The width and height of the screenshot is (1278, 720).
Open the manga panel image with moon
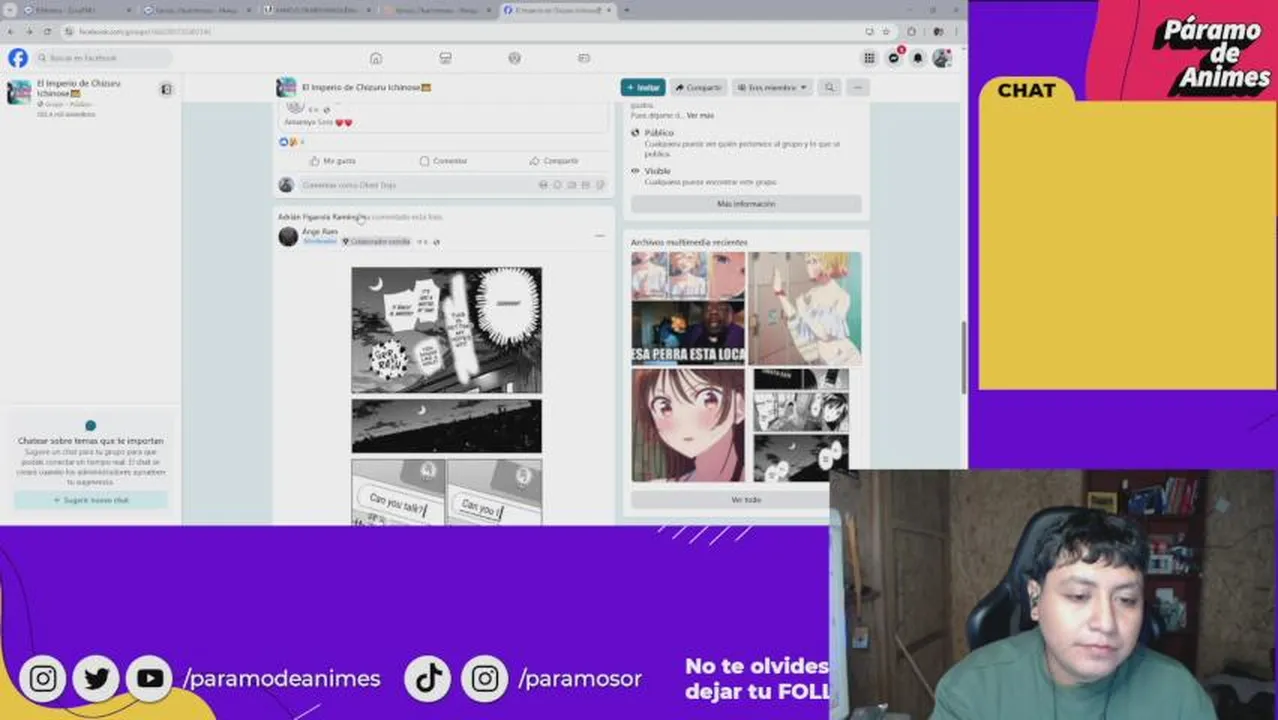click(x=446, y=330)
